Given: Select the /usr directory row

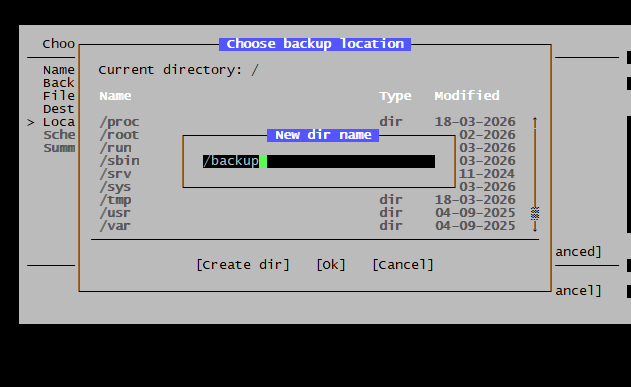Looking at the screenshot, I should [307, 212].
